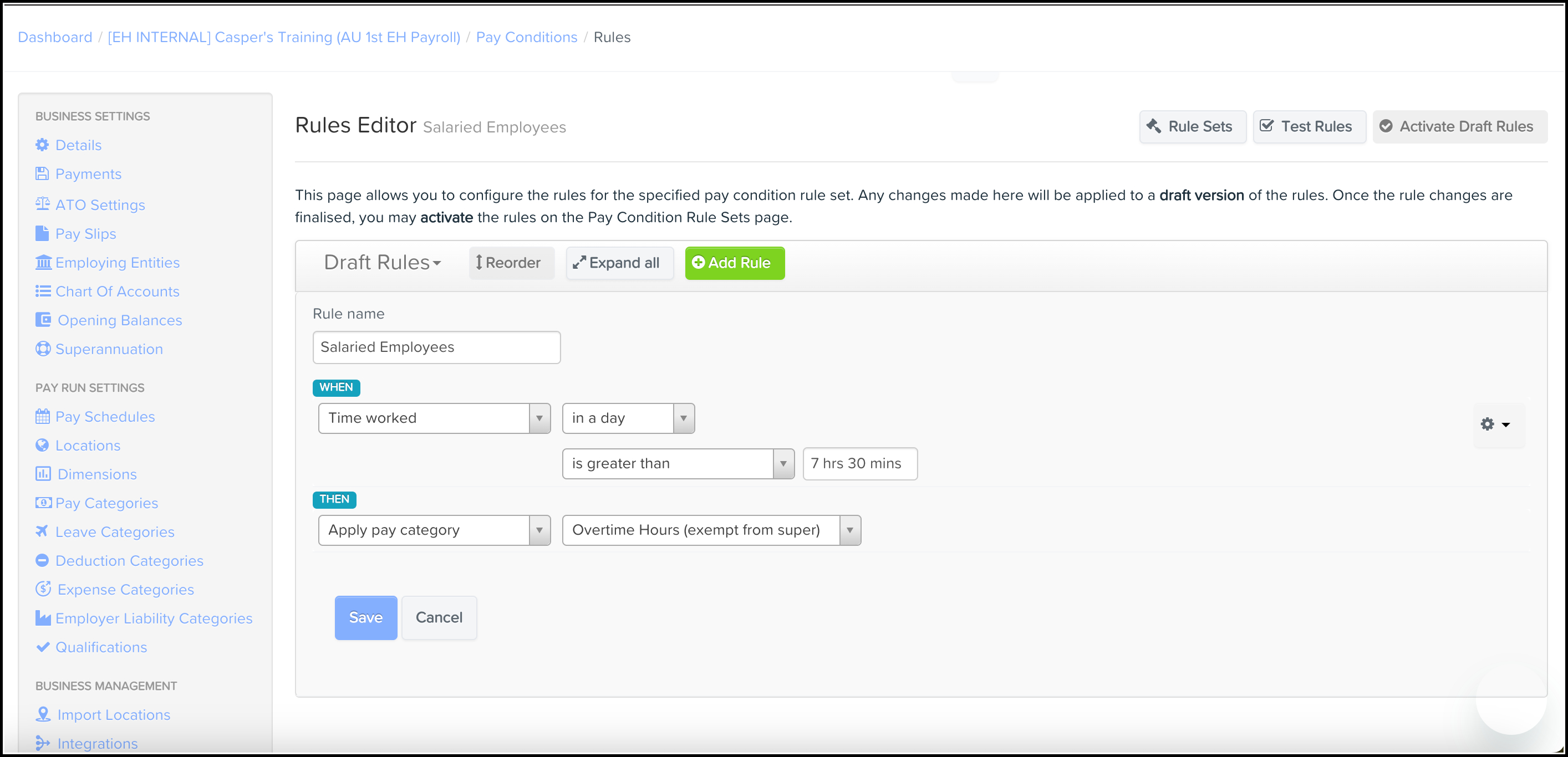Open the rule gear options menu
The width and height of the screenshot is (1568, 757).
coord(1494,424)
